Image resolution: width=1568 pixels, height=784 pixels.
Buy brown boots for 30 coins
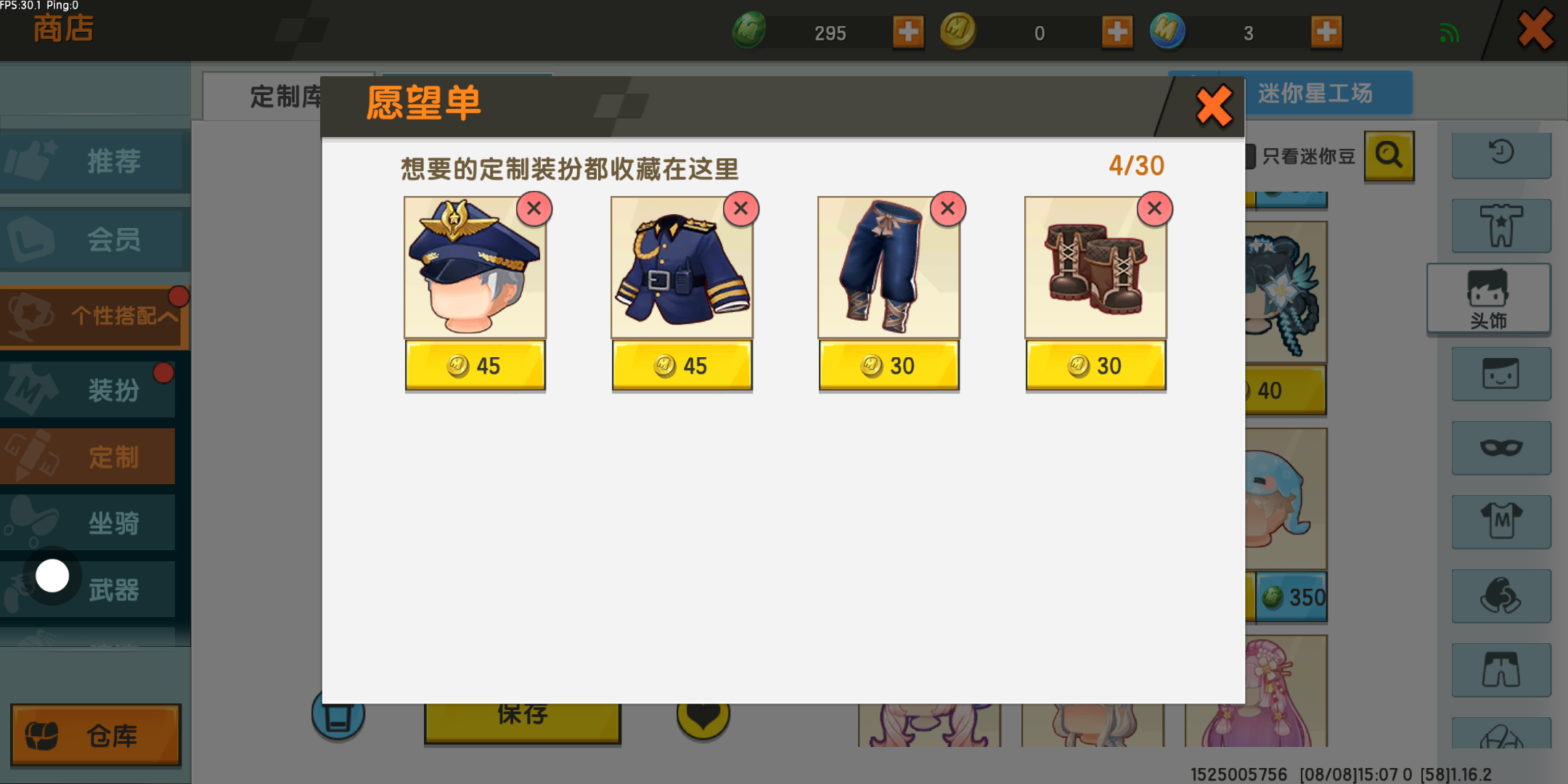1096,366
